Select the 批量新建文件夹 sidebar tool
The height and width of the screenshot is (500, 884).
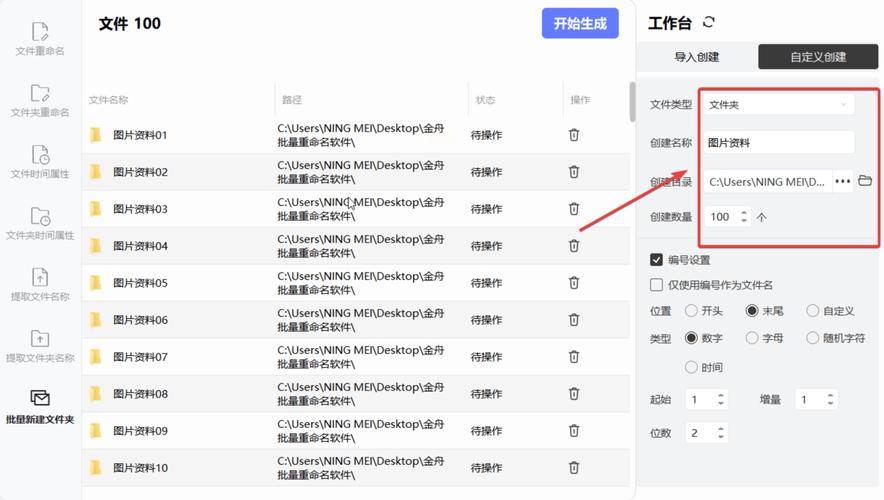coord(39,407)
